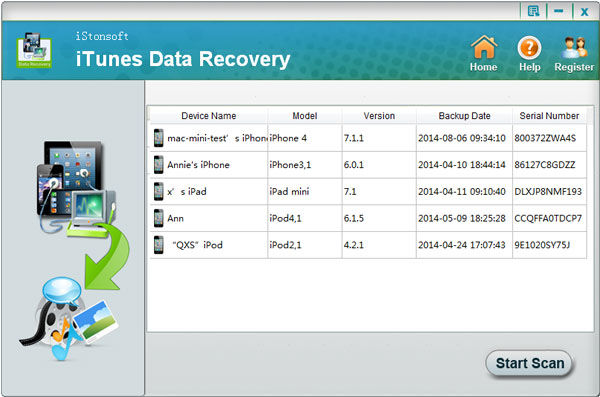
Task: Minimize the iTunes Data Recovery window
Action: pyautogui.click(x=559, y=11)
